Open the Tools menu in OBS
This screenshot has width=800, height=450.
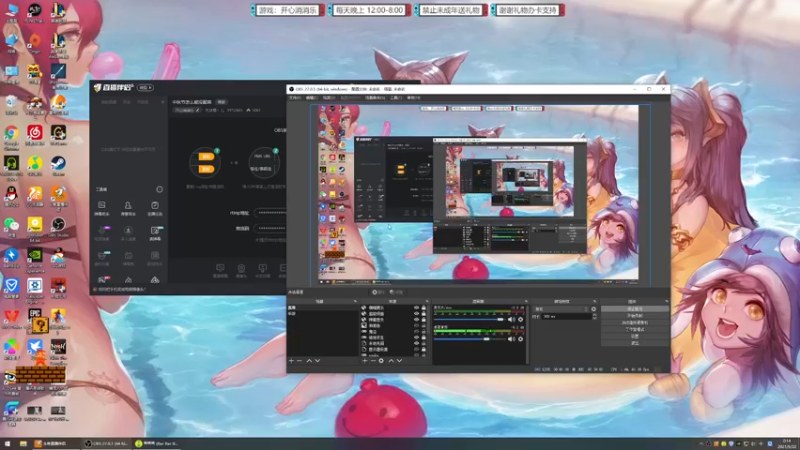(x=396, y=97)
